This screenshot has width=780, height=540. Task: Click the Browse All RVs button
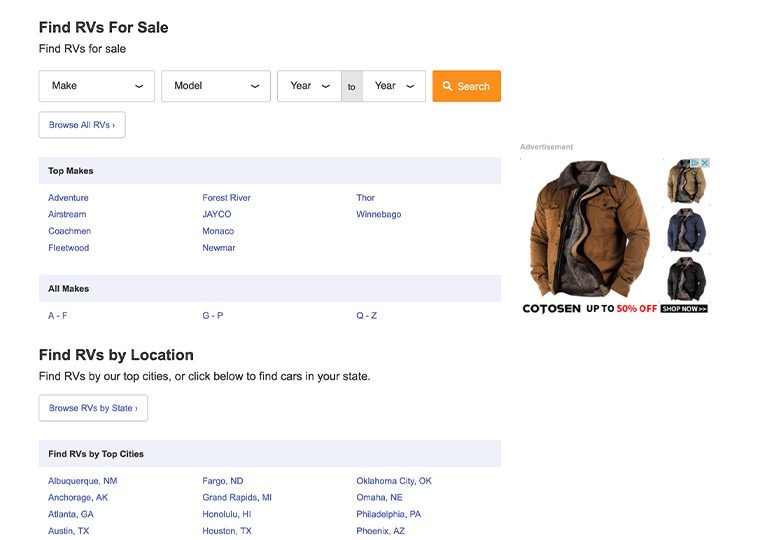tap(82, 125)
